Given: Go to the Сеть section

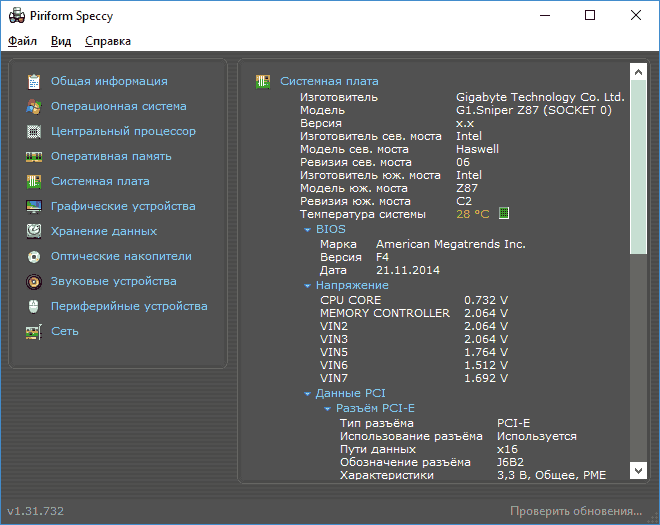Looking at the screenshot, I should click(65, 331).
